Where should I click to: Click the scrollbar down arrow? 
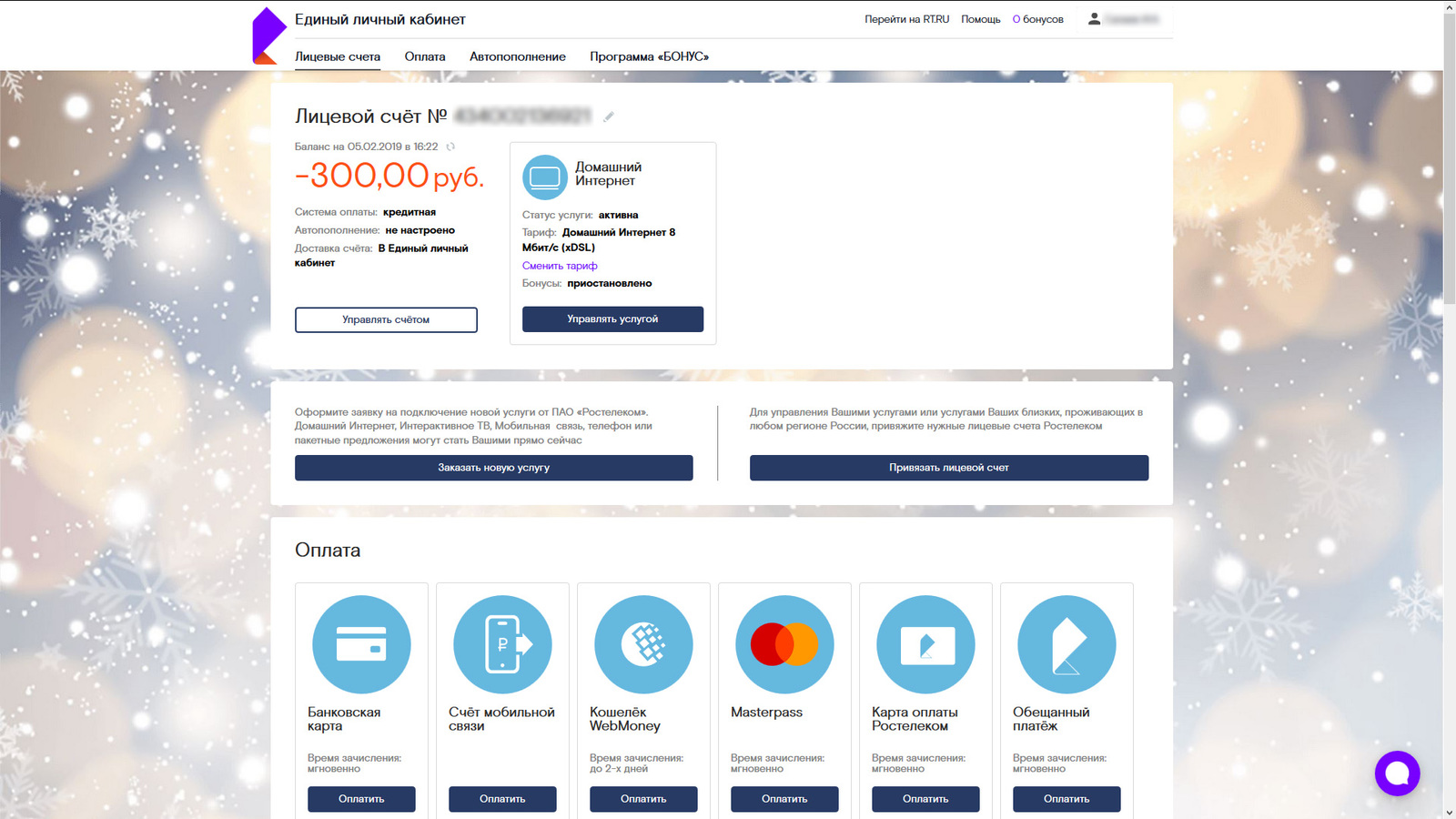pos(1449,812)
